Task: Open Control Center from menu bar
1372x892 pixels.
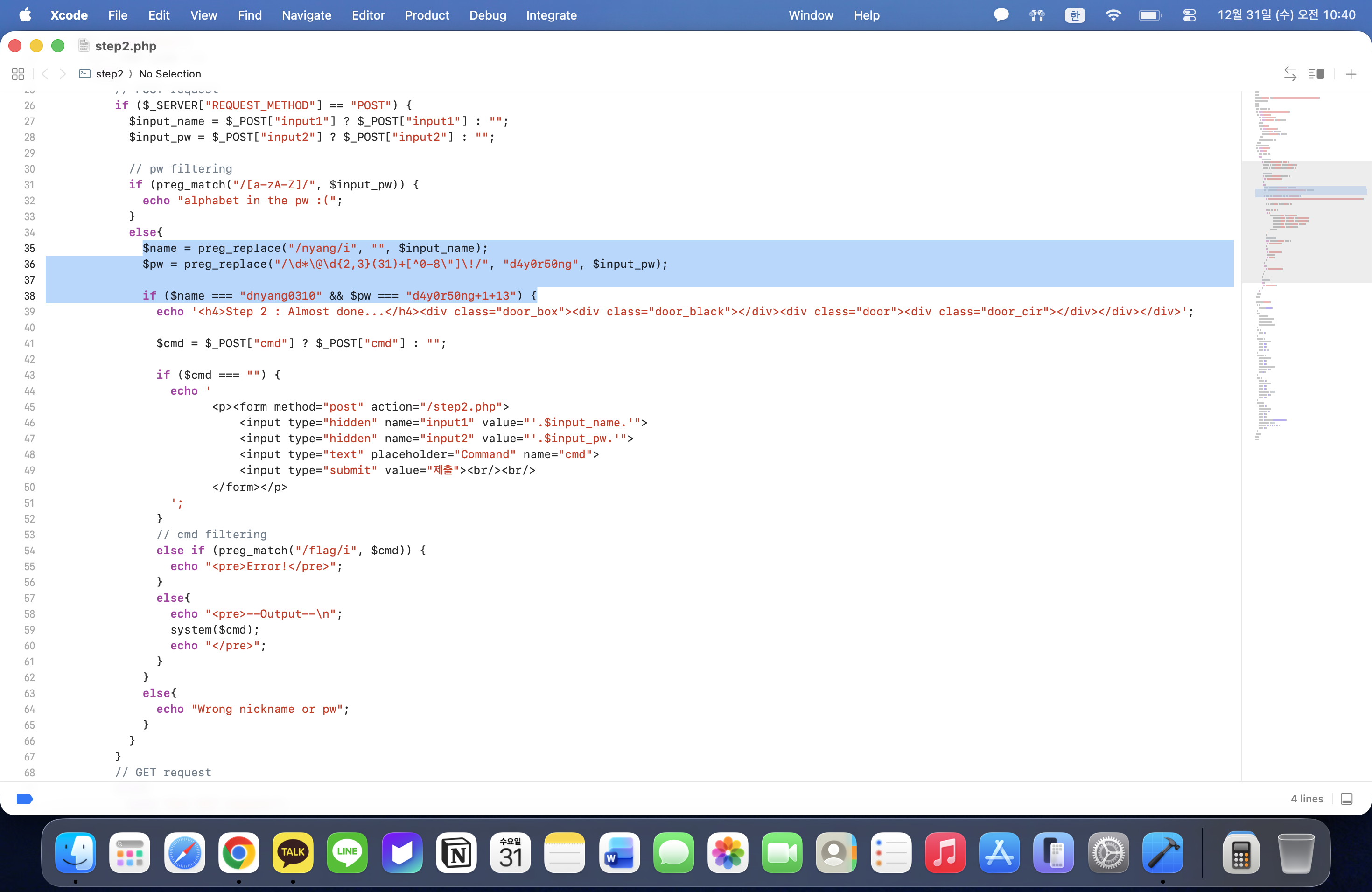Action: click(1189, 15)
